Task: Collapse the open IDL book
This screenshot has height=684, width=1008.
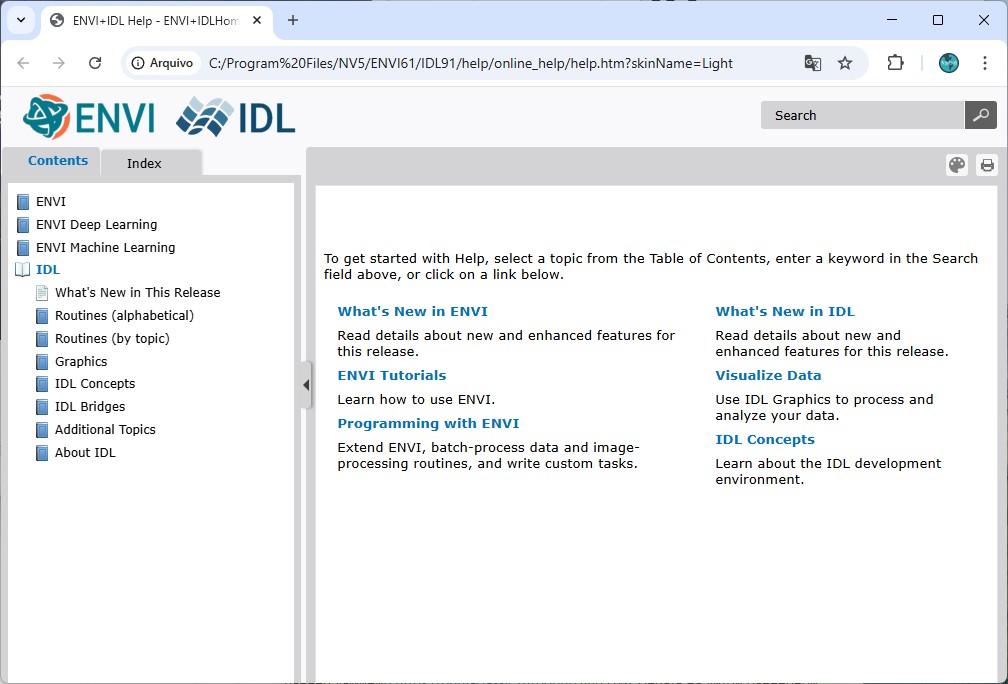Action: (47, 270)
